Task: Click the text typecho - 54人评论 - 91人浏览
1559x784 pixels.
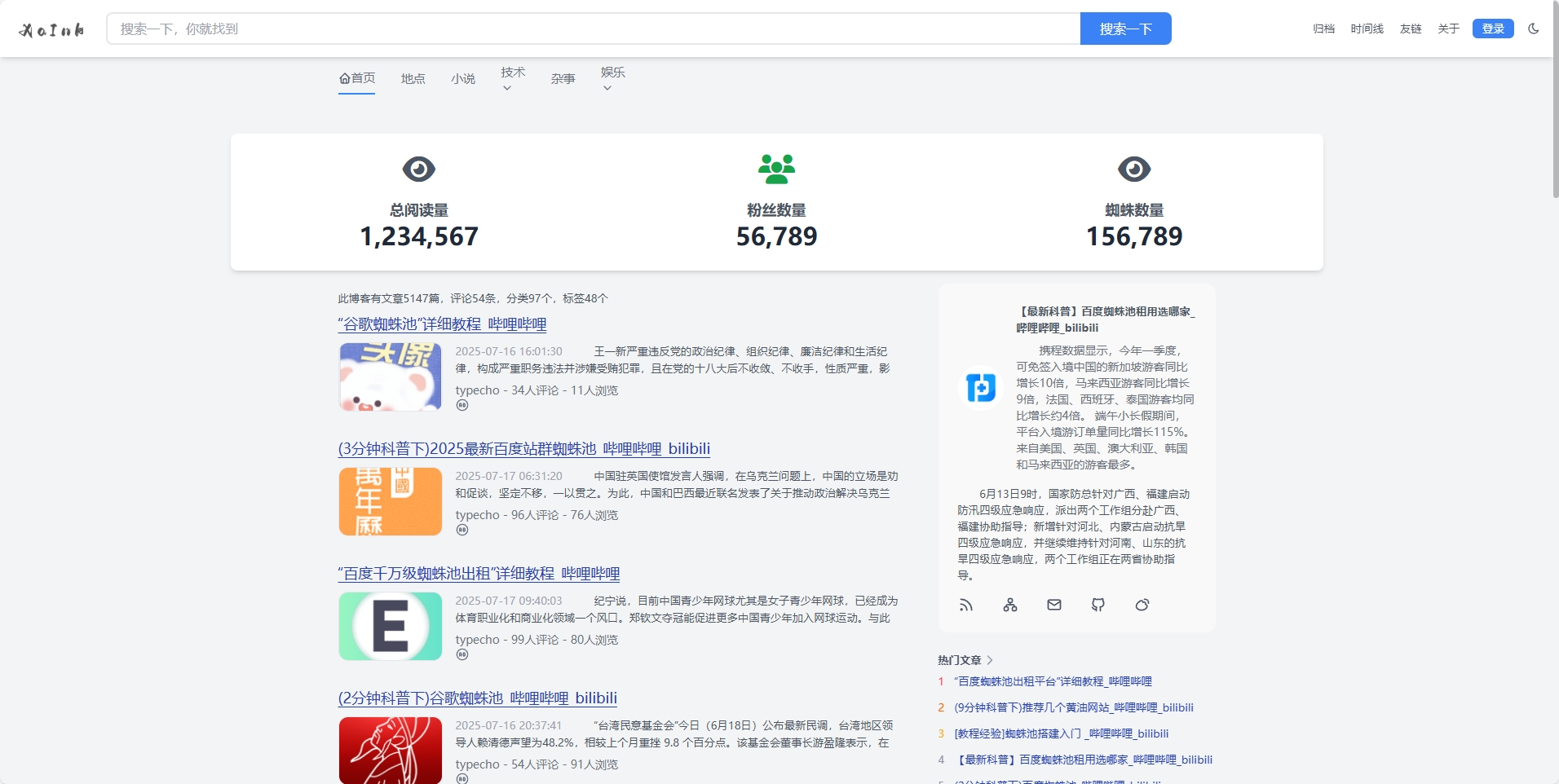Action: 537,764
